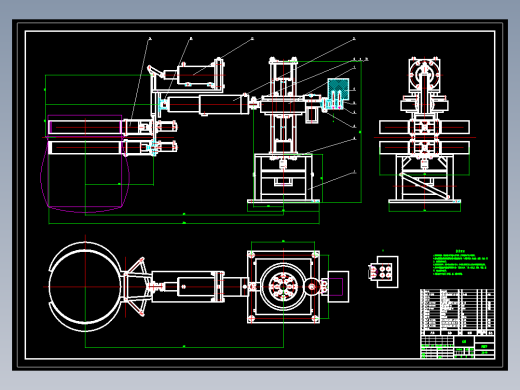Select the small four-hole detail view
The height and width of the screenshot is (390, 520).
click(x=383, y=272)
